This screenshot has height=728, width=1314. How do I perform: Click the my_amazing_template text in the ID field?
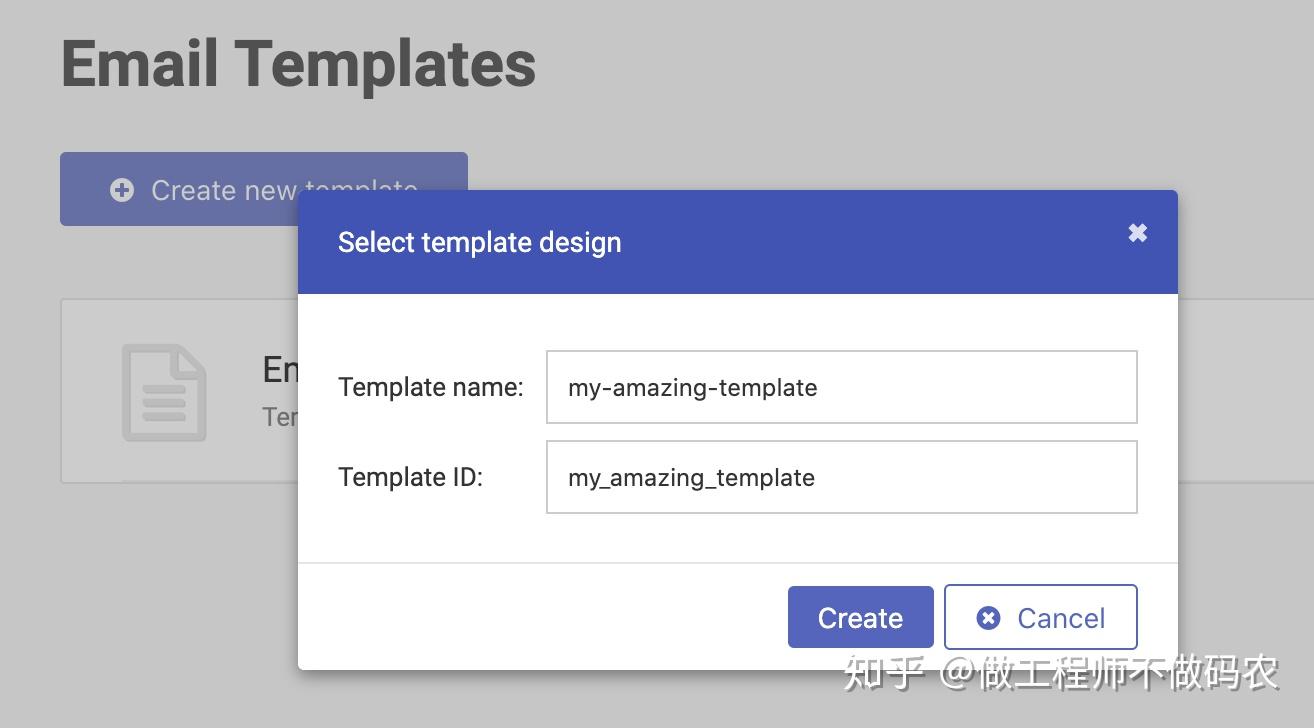coord(691,478)
